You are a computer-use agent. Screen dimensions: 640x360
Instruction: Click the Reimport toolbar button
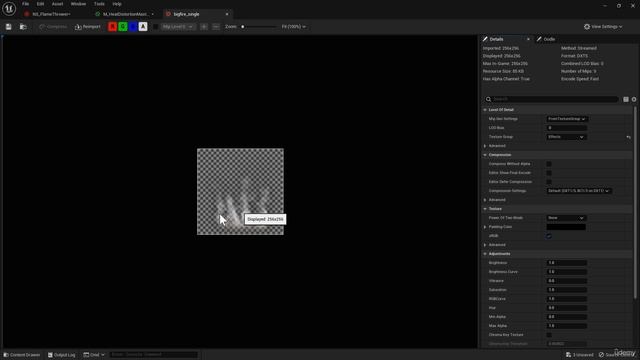point(88,27)
